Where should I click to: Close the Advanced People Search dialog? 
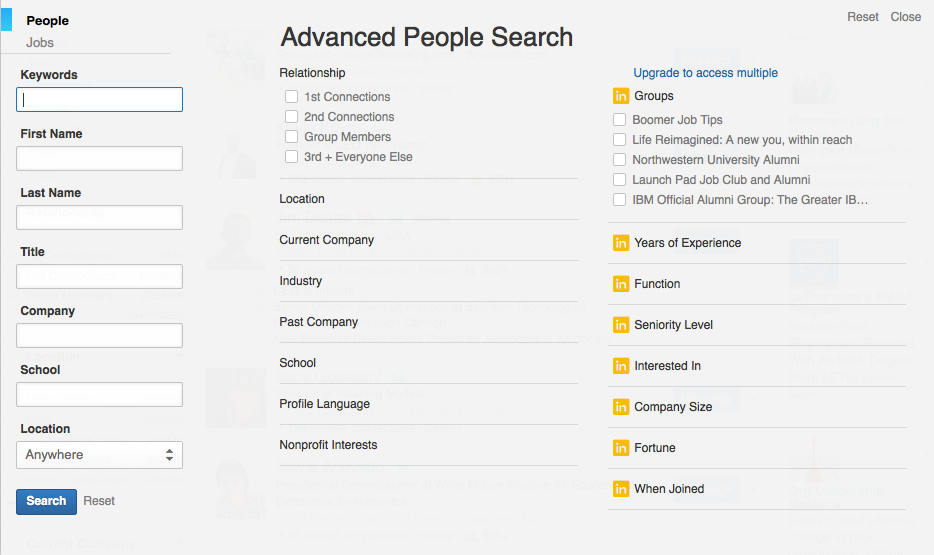tap(905, 17)
